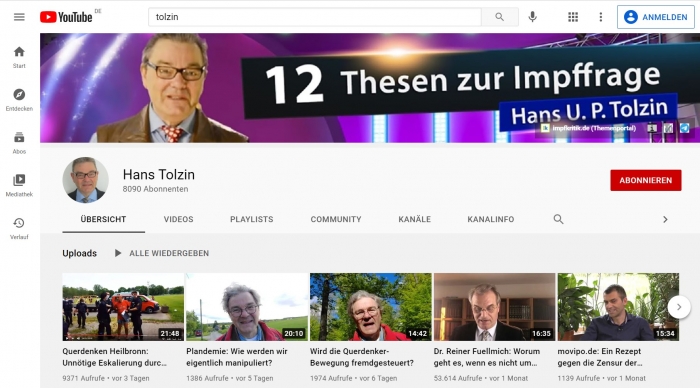Search within the channel
The height and width of the screenshot is (388, 700).
click(558, 219)
